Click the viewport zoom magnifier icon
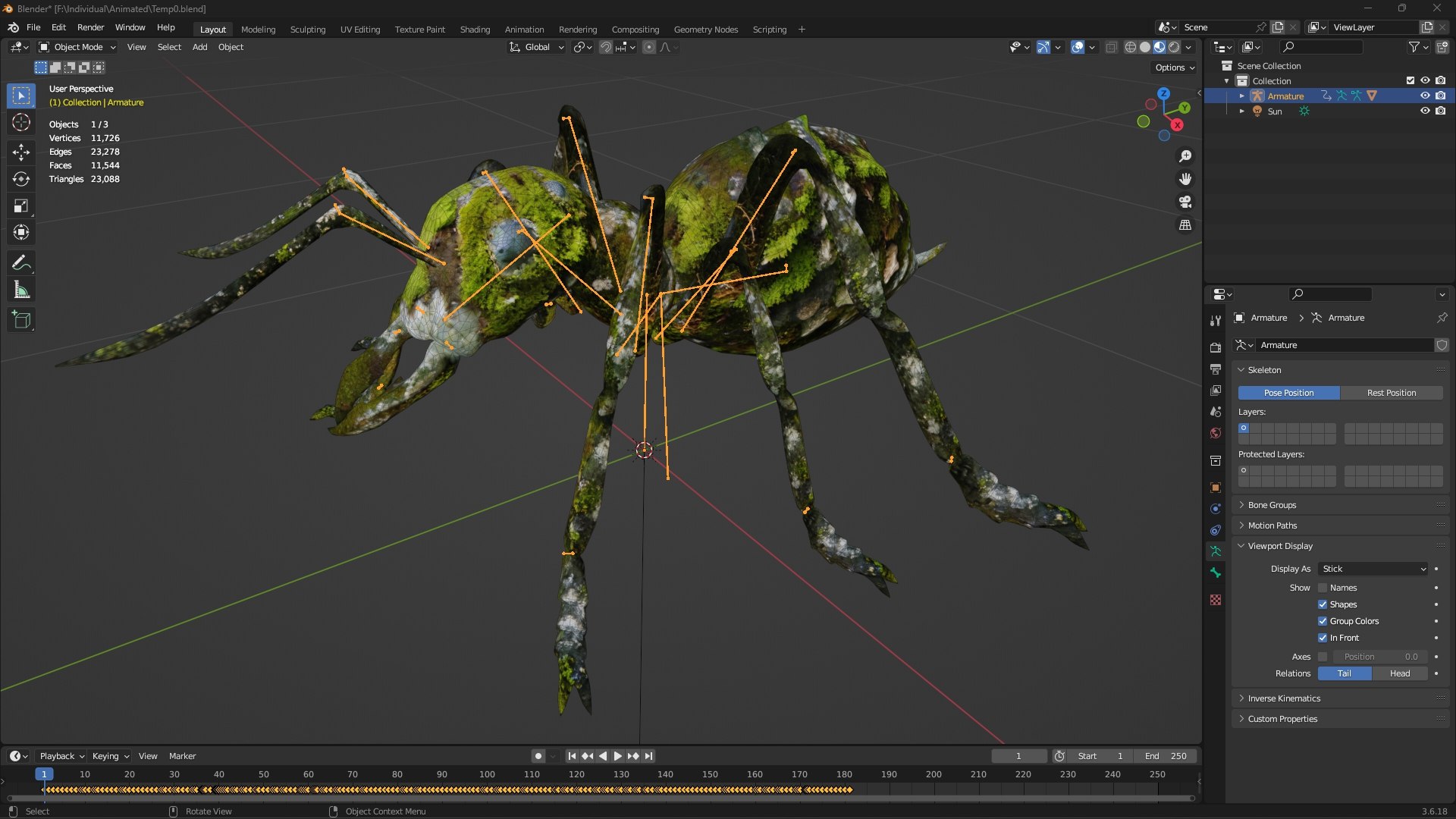Screen dimensions: 1456x819 [x=1185, y=156]
